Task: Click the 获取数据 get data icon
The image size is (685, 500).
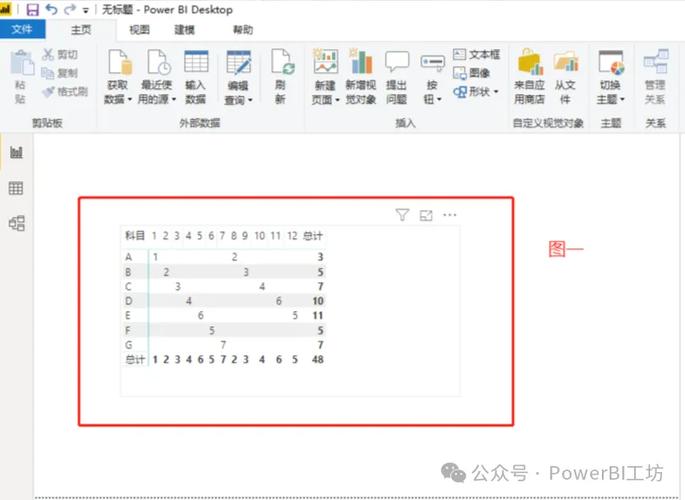Action: point(119,62)
